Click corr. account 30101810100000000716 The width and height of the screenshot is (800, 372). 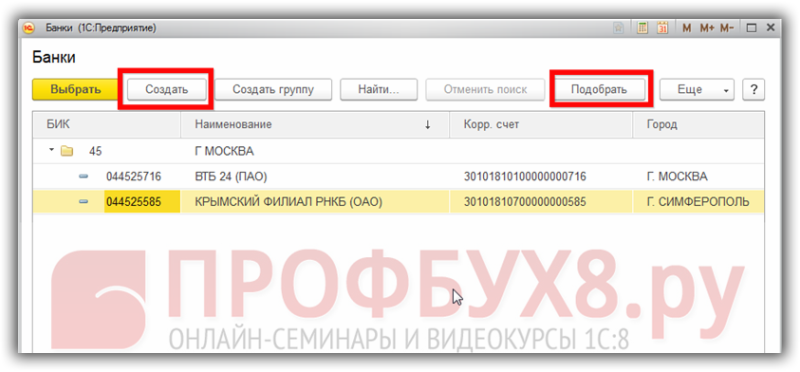click(524, 177)
